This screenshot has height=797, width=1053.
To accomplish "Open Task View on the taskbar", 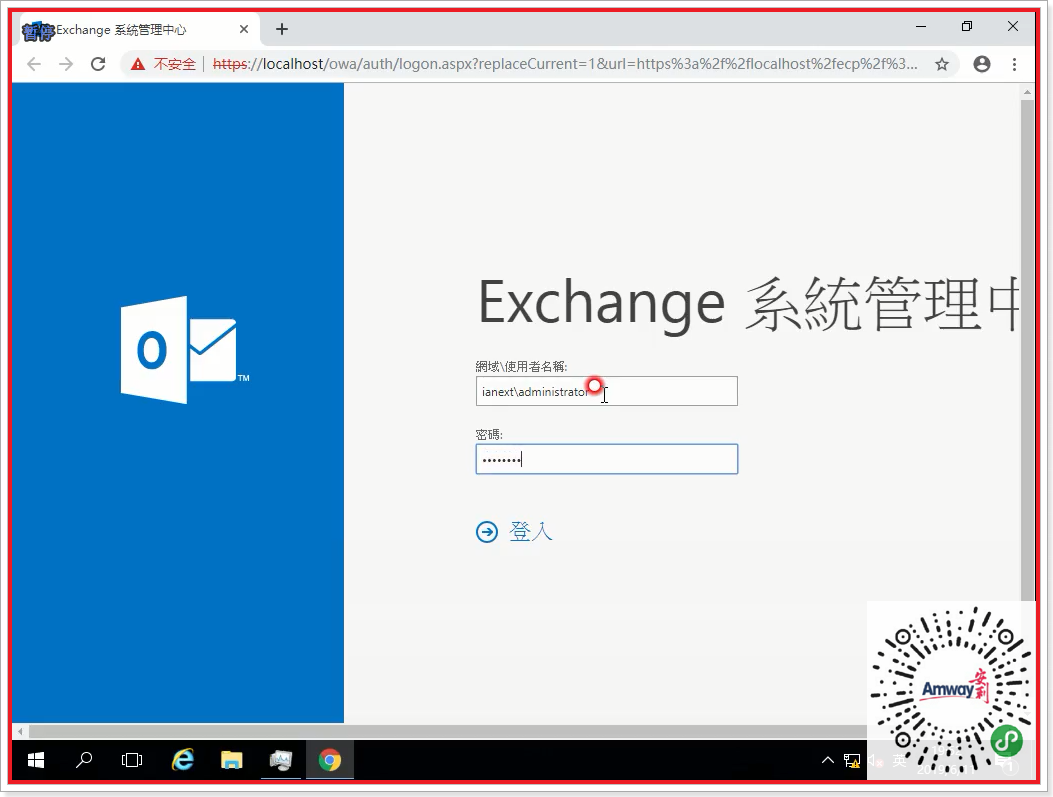I will [x=132, y=760].
